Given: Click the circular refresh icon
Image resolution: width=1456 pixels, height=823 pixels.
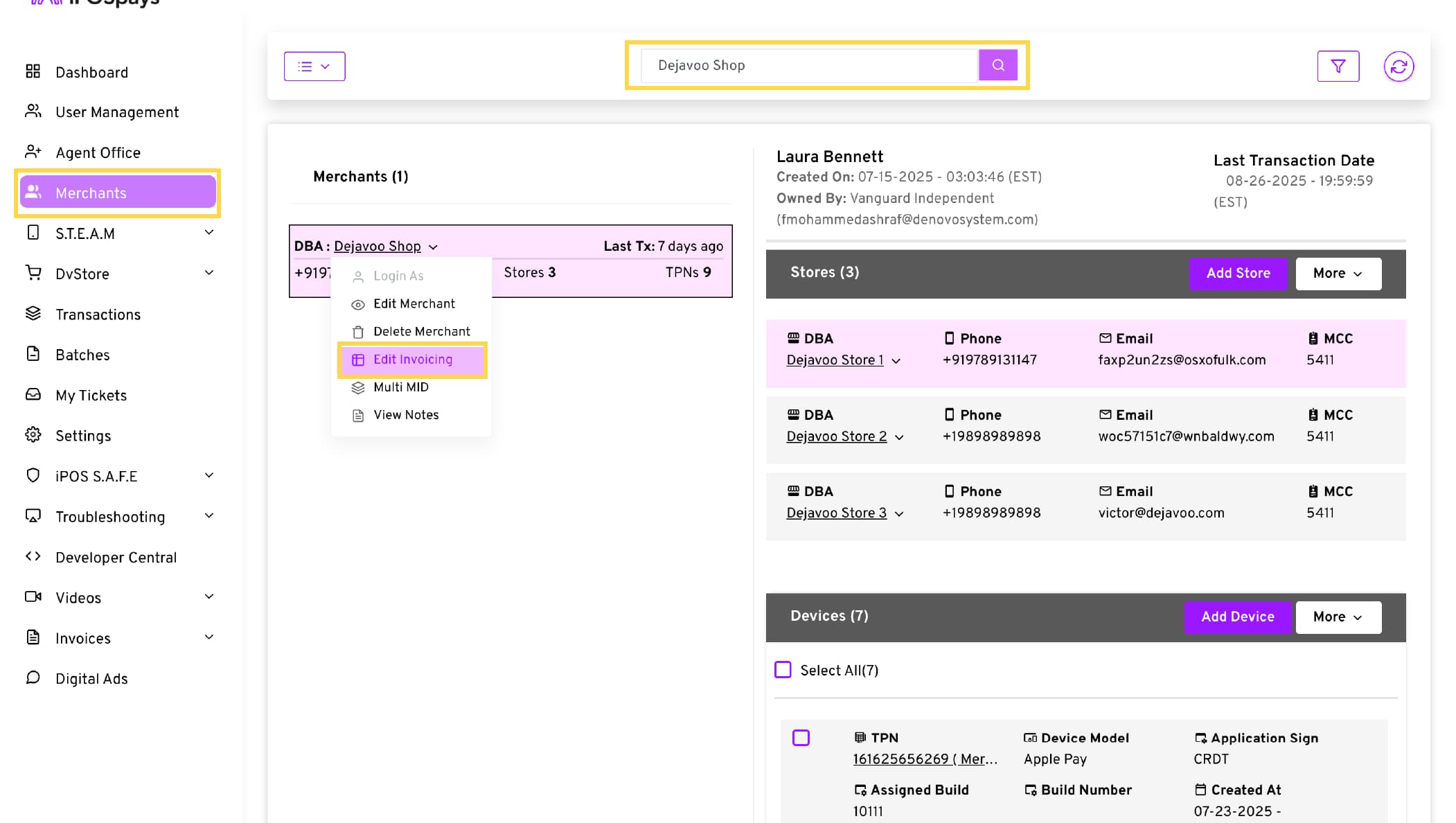Looking at the screenshot, I should click(x=1398, y=67).
